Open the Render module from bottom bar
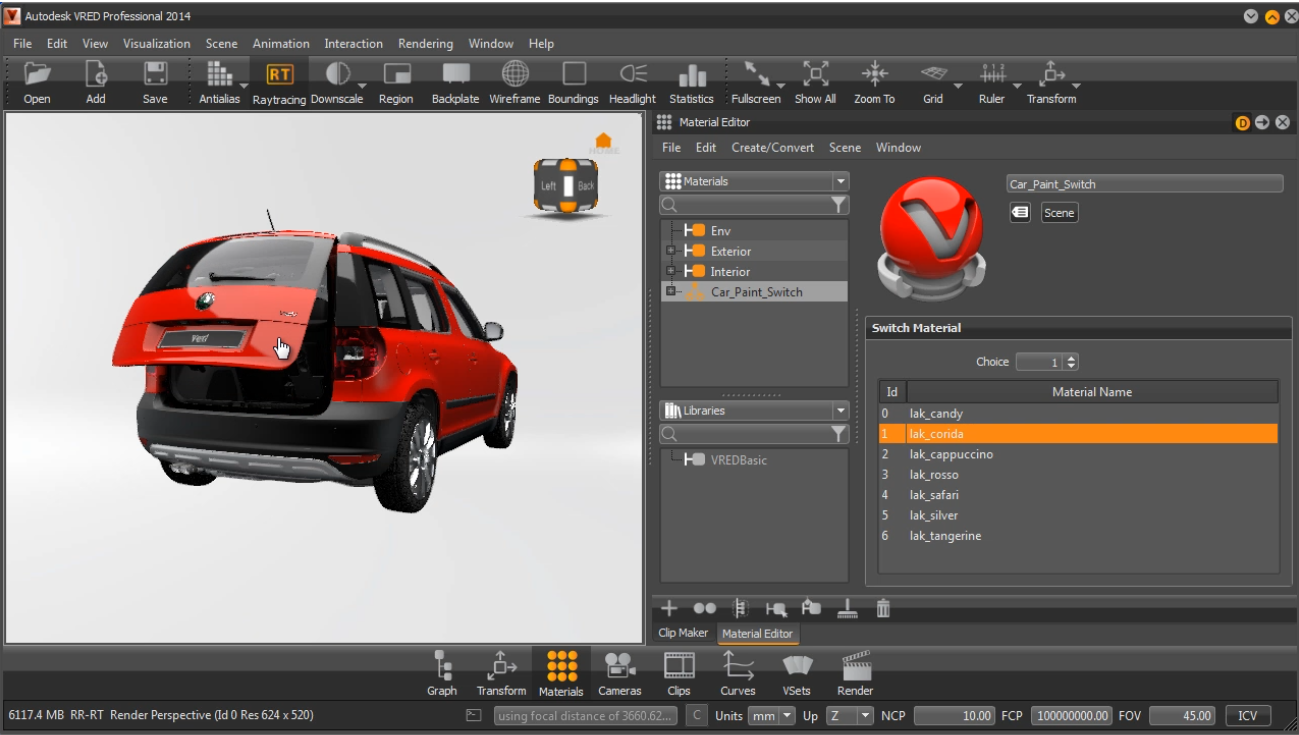This screenshot has height=735, width=1299. (855, 673)
